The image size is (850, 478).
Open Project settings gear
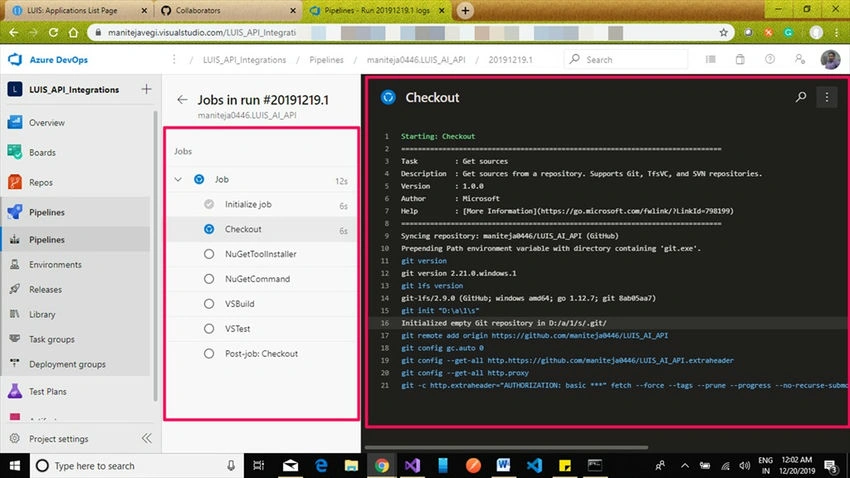tap(15, 438)
